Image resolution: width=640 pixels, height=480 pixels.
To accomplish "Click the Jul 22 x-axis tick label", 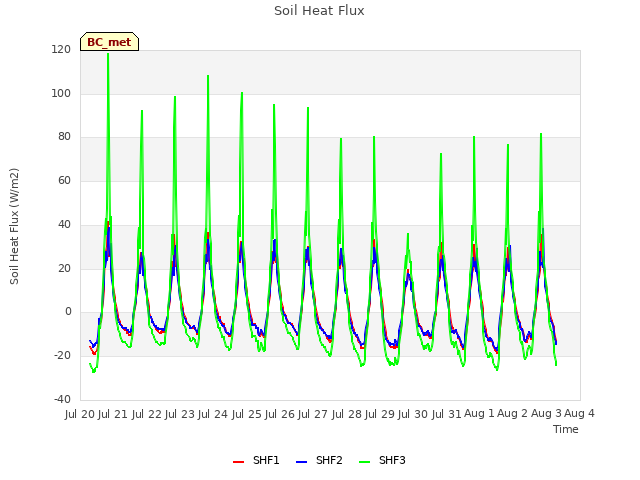I will [146, 414].
